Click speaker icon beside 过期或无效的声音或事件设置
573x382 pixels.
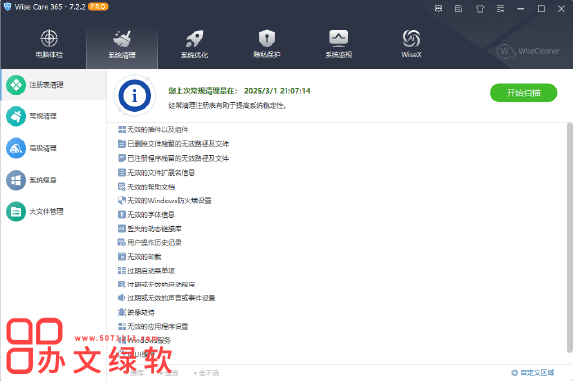(x=122, y=298)
